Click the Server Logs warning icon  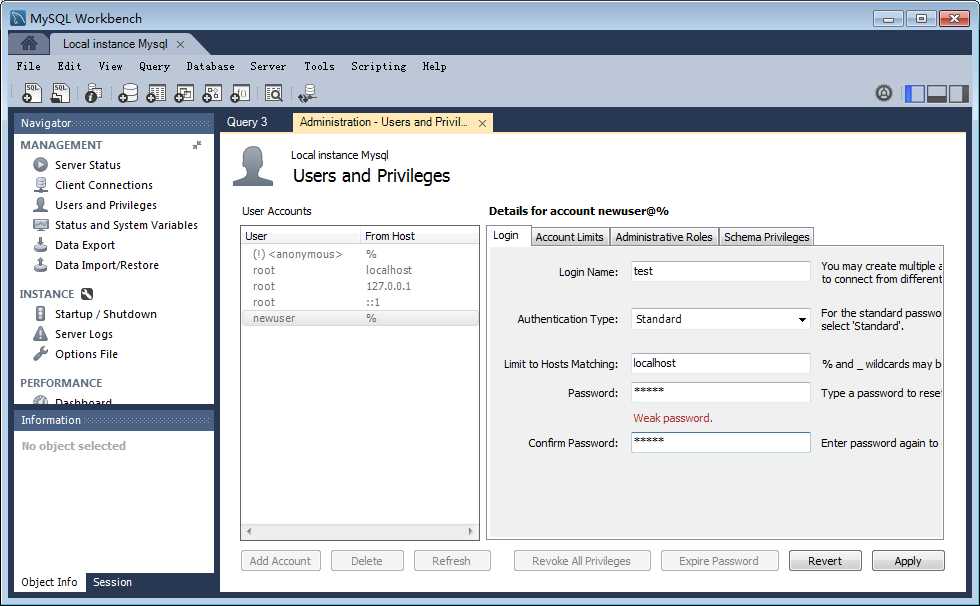[41, 334]
